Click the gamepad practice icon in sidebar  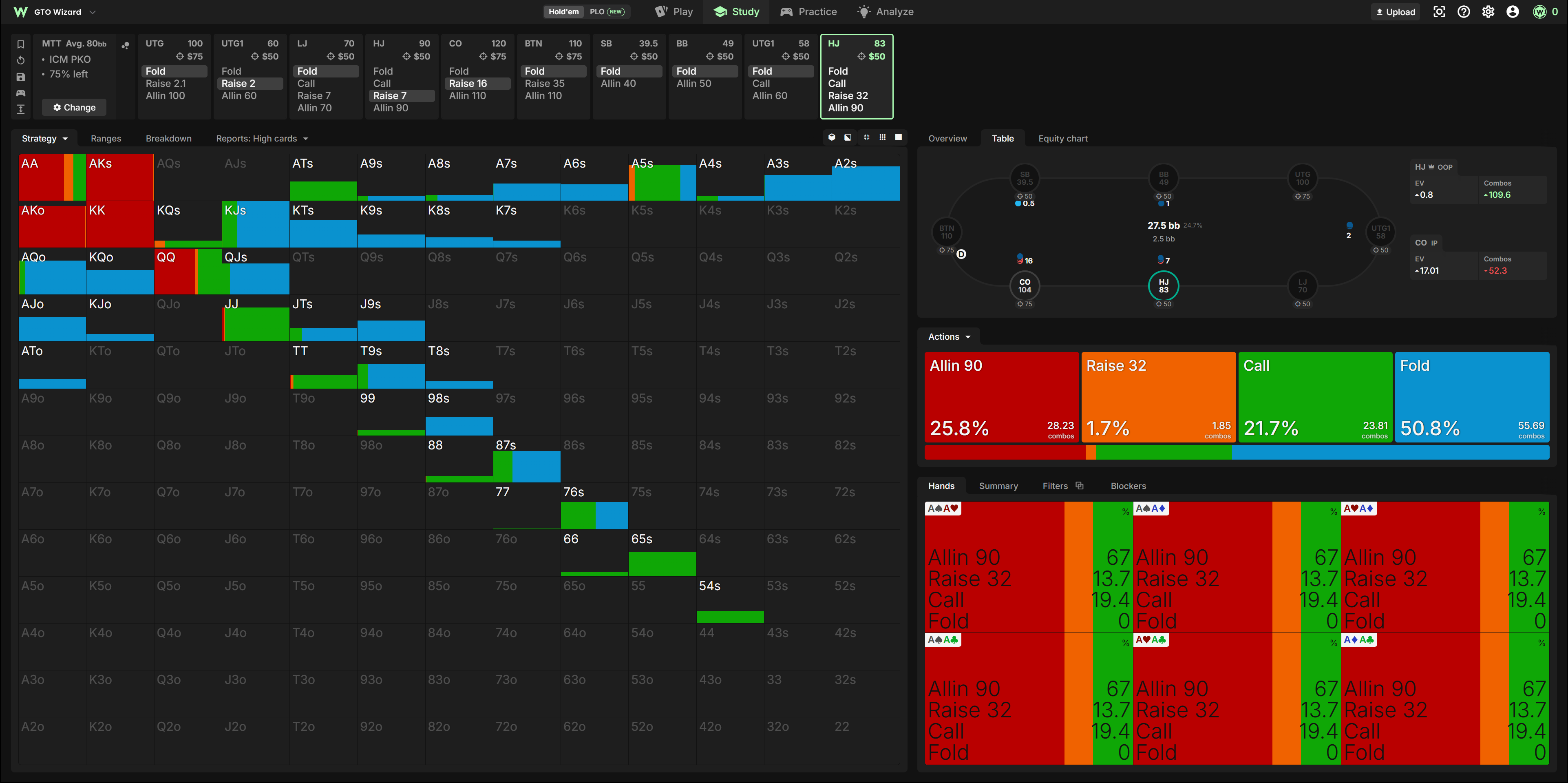(x=21, y=93)
